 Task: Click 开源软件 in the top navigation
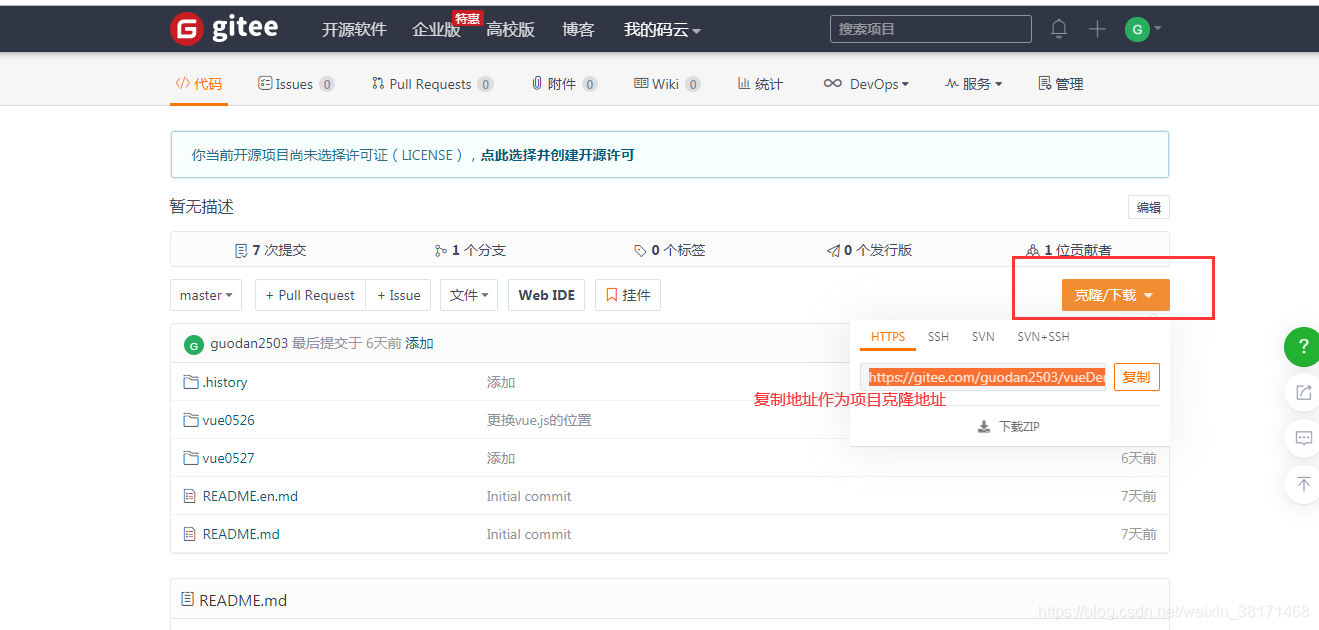354,30
